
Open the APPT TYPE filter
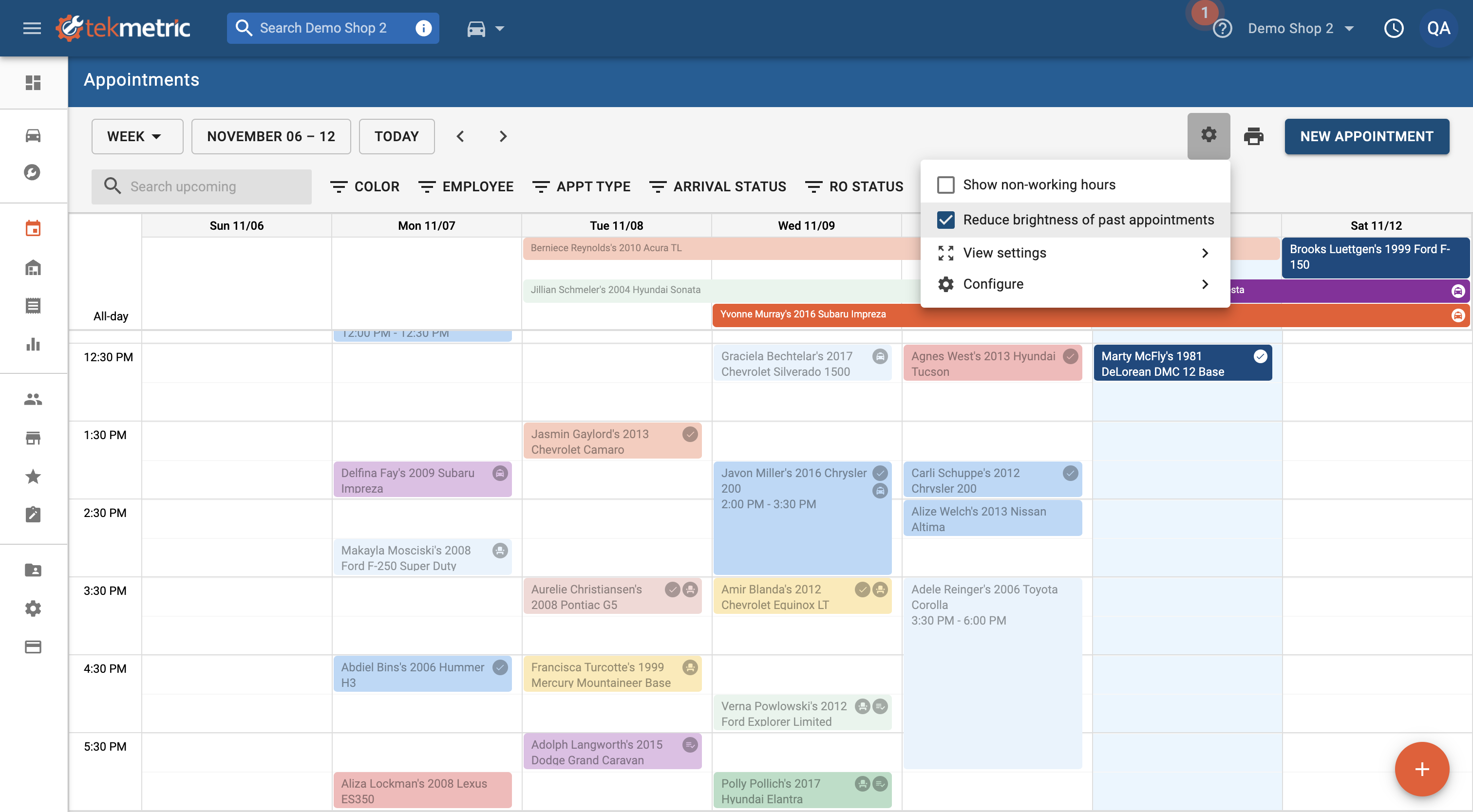(x=581, y=187)
